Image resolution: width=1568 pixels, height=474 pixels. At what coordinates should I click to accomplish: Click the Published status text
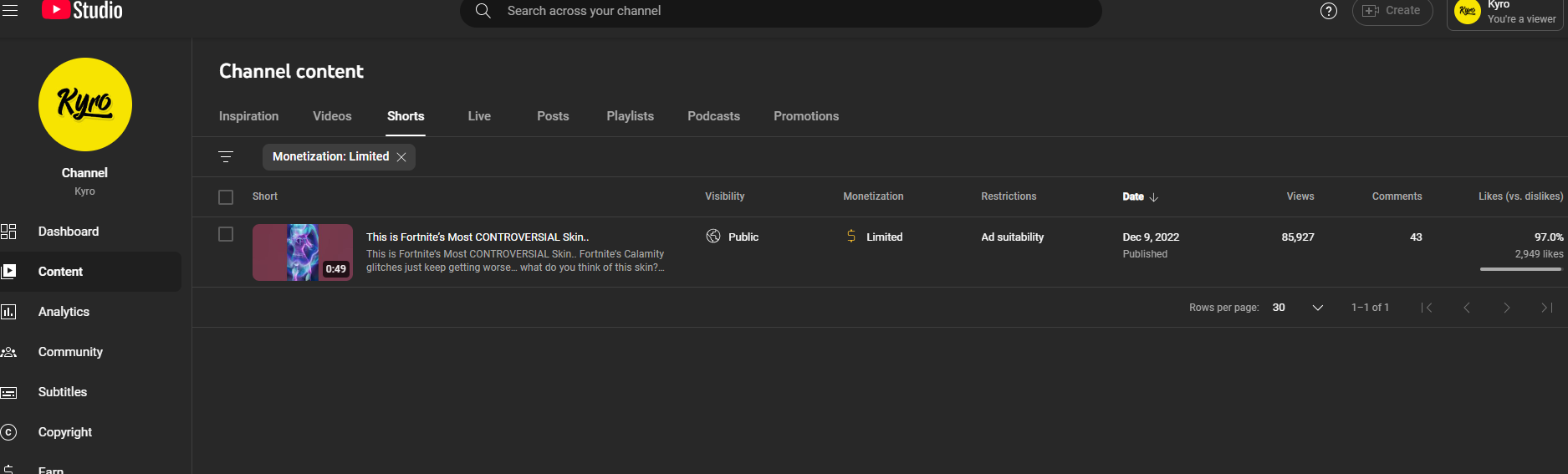(x=1145, y=254)
